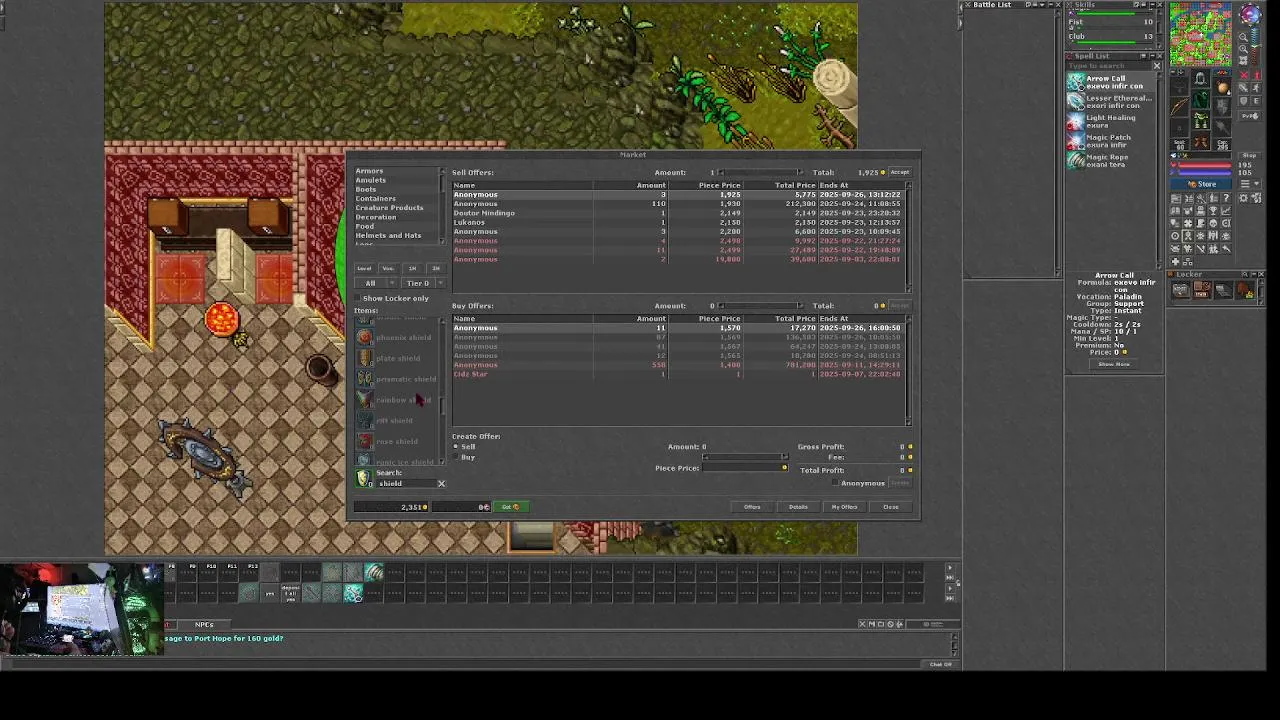Close the Market window

click(x=890, y=507)
